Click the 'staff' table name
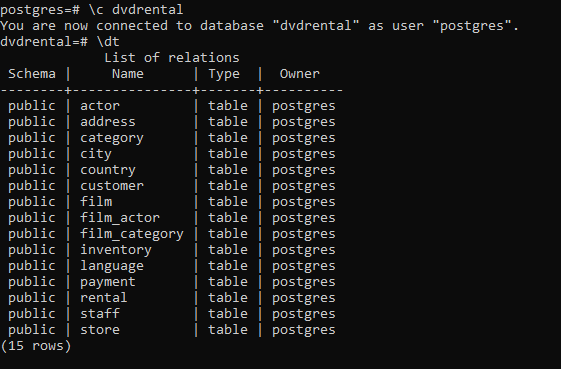Viewport: 561px width, 369px height. coord(100,314)
